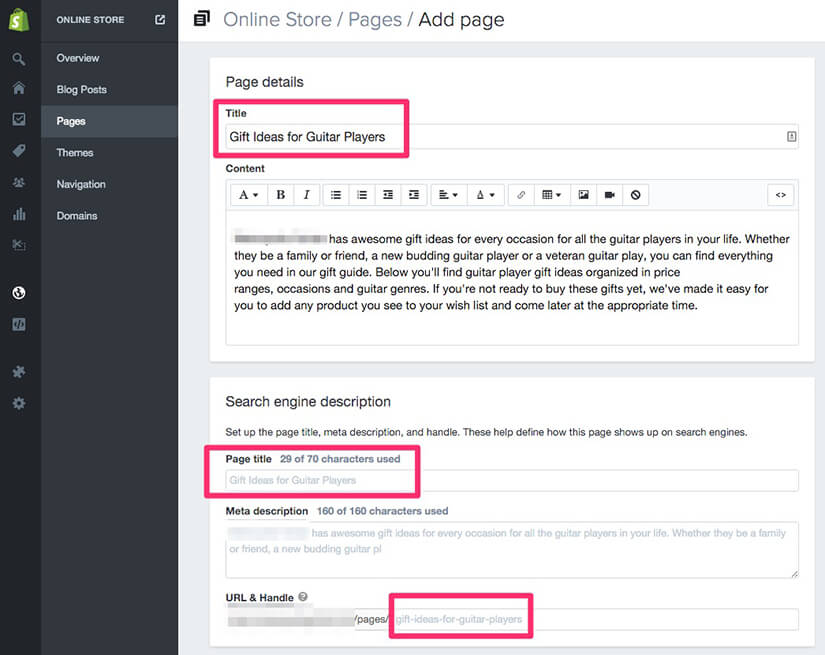Open the text alignment dropdown
Screen dimensions: 825x655
click(448, 195)
